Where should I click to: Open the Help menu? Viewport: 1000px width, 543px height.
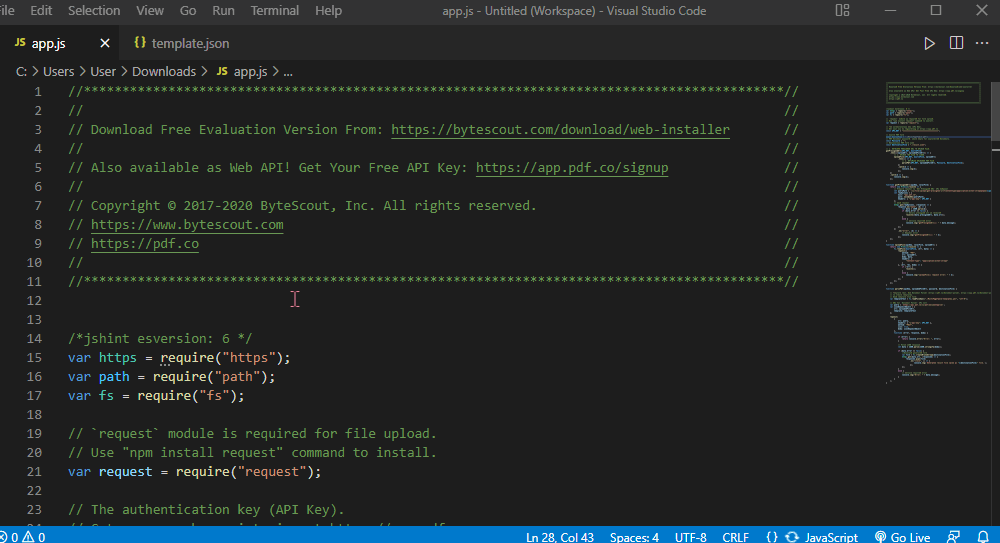328,10
